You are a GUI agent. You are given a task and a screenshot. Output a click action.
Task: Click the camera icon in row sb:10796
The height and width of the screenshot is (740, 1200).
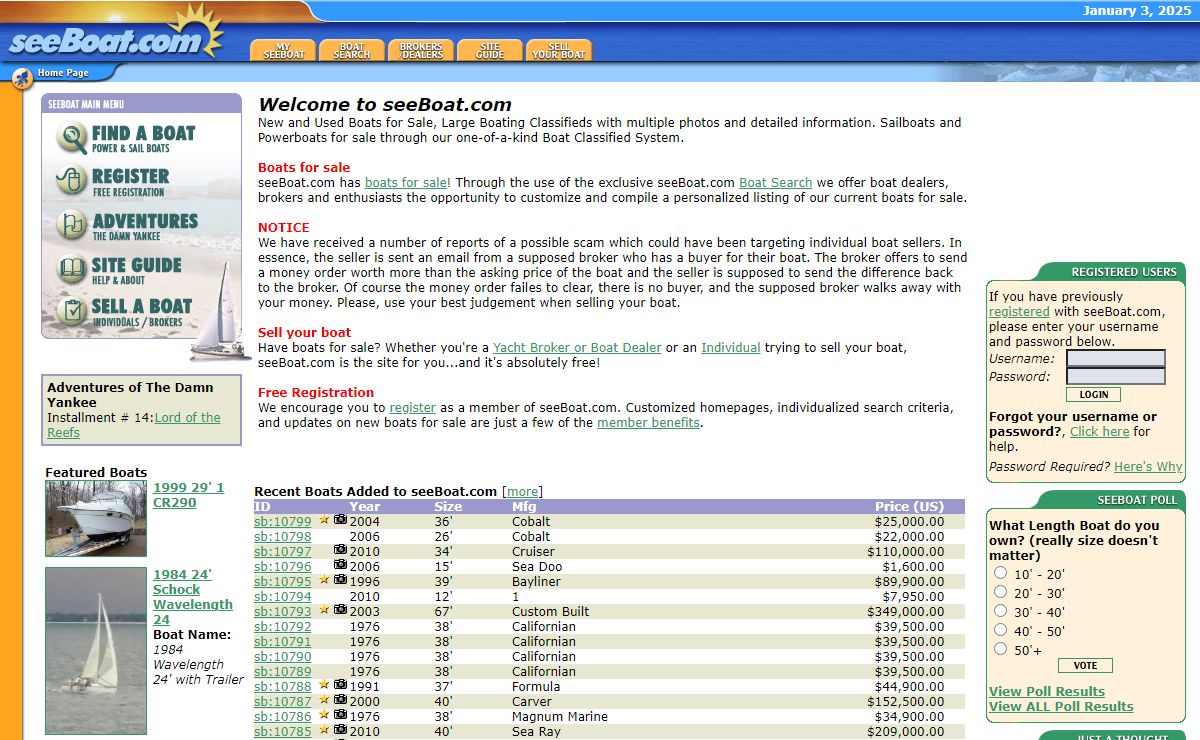coord(340,565)
